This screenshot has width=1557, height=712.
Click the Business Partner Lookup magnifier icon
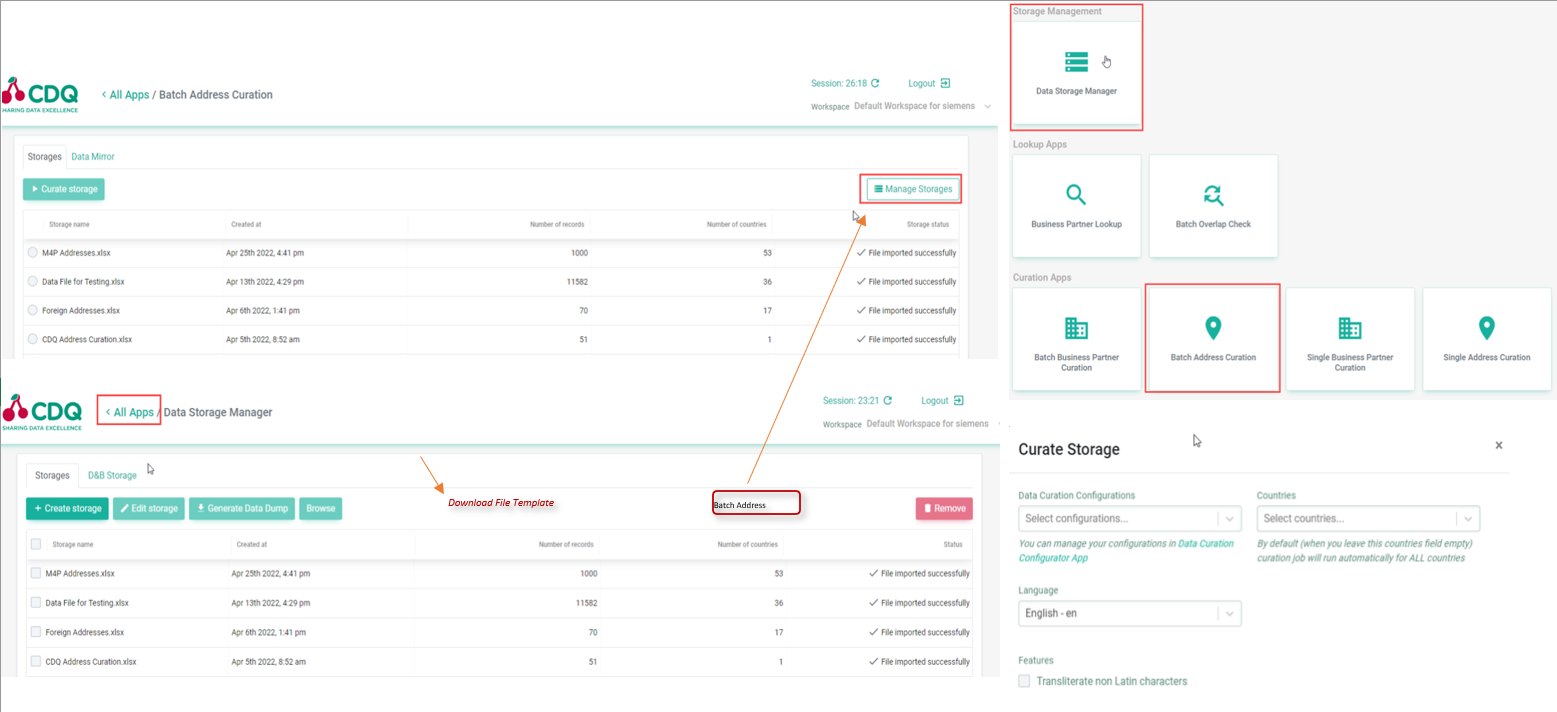tap(1076, 195)
